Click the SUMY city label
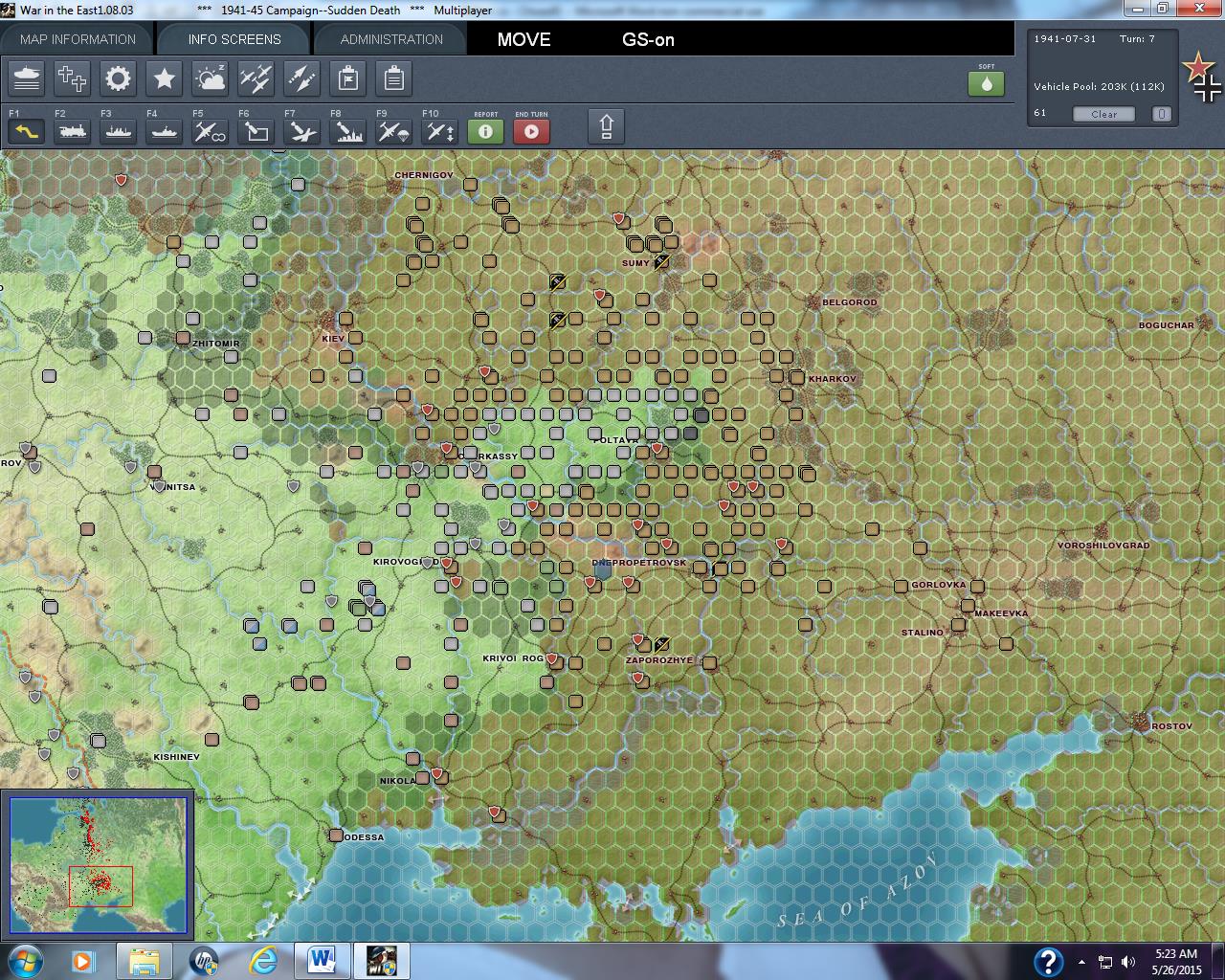This screenshot has width=1225, height=980. click(x=635, y=263)
